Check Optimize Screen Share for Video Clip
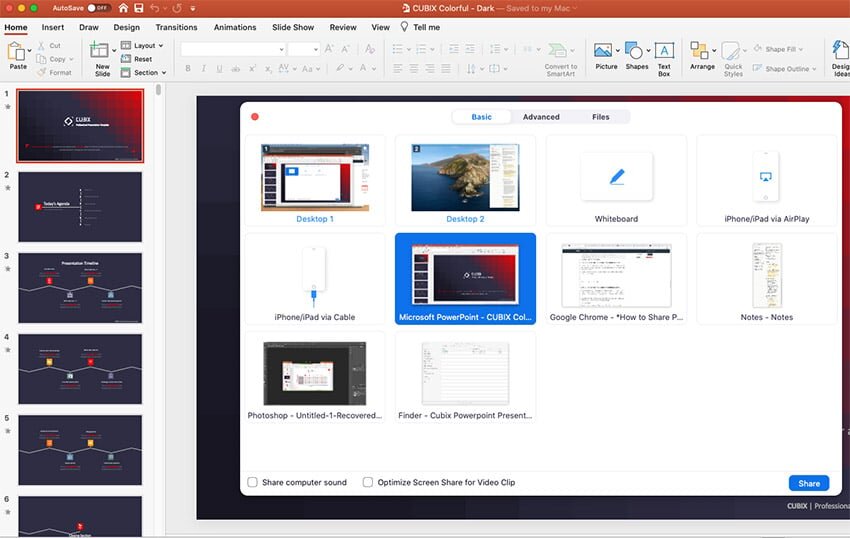The height and width of the screenshot is (538, 850). [368, 483]
